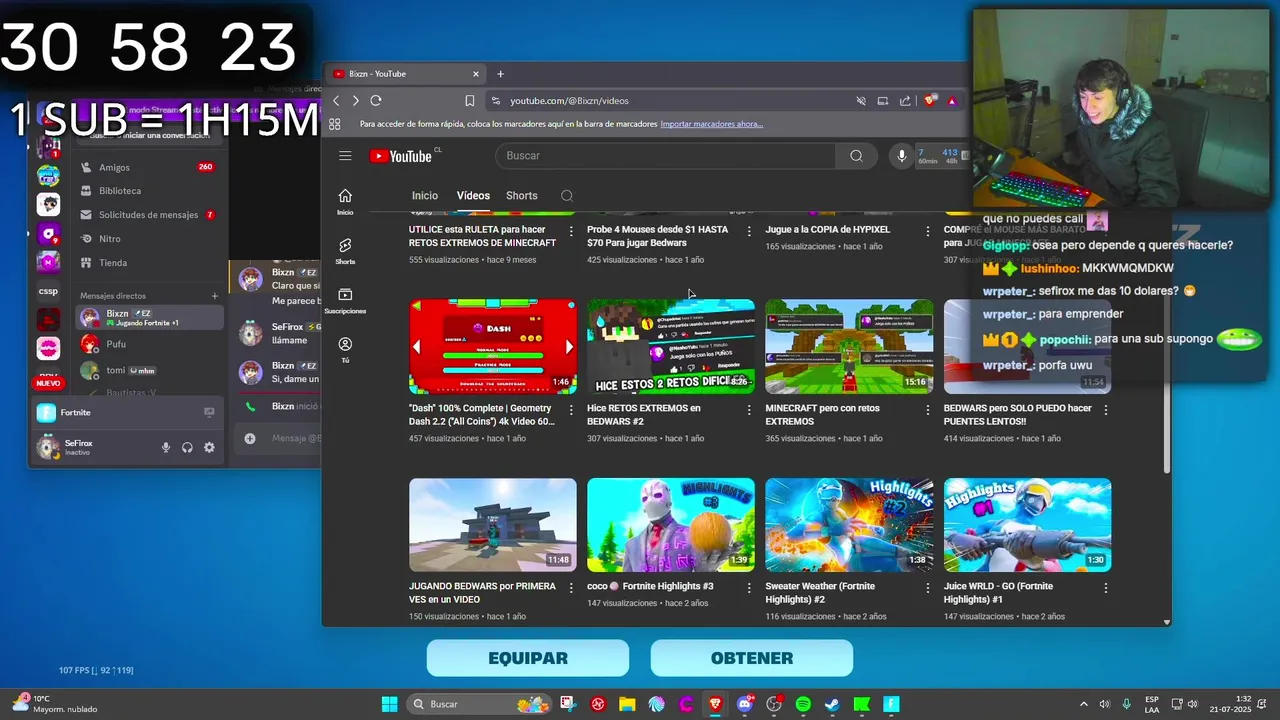Add attachment in Discord message box
Screen dimensions: 1280x720
point(250,438)
